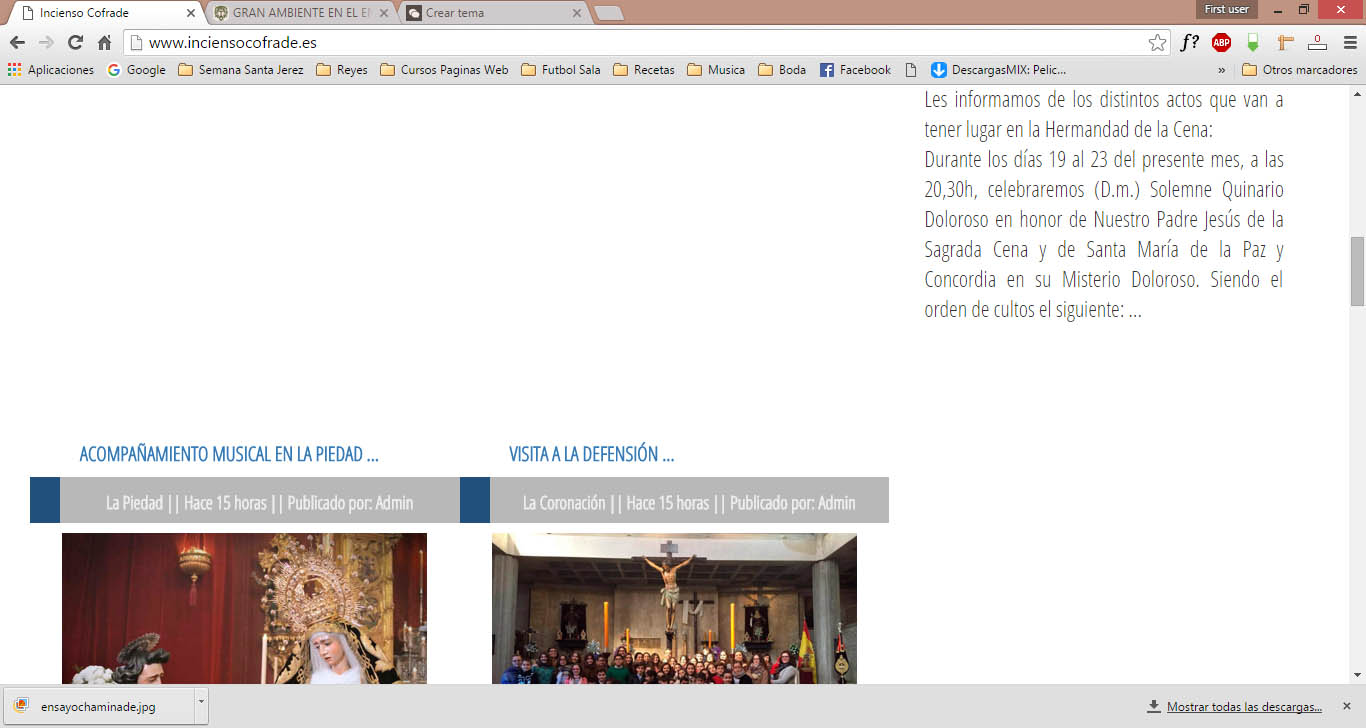Bookmark this page with the star icon
The width and height of the screenshot is (1366, 728).
click(1157, 42)
